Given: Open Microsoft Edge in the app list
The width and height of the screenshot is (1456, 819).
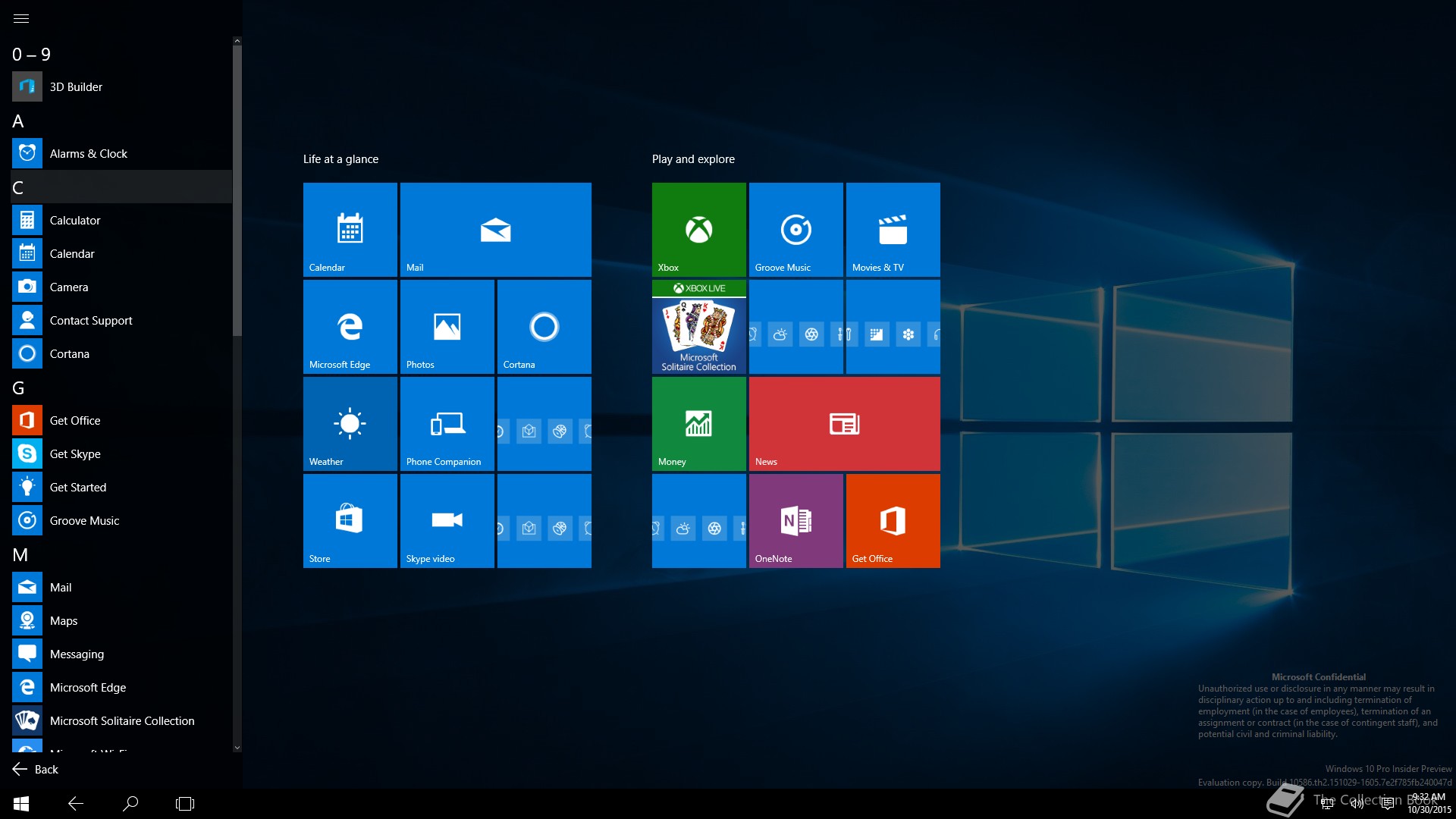Looking at the screenshot, I should point(121,688).
